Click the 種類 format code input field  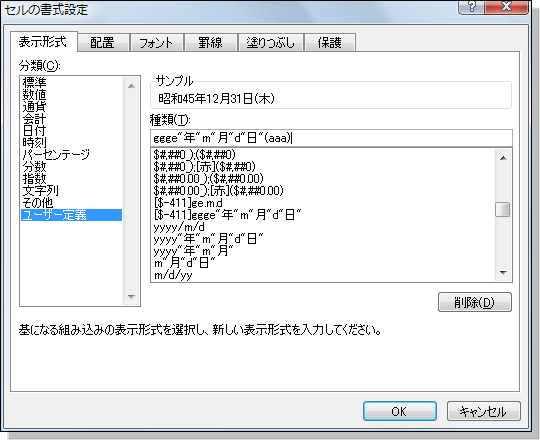tap(331, 138)
